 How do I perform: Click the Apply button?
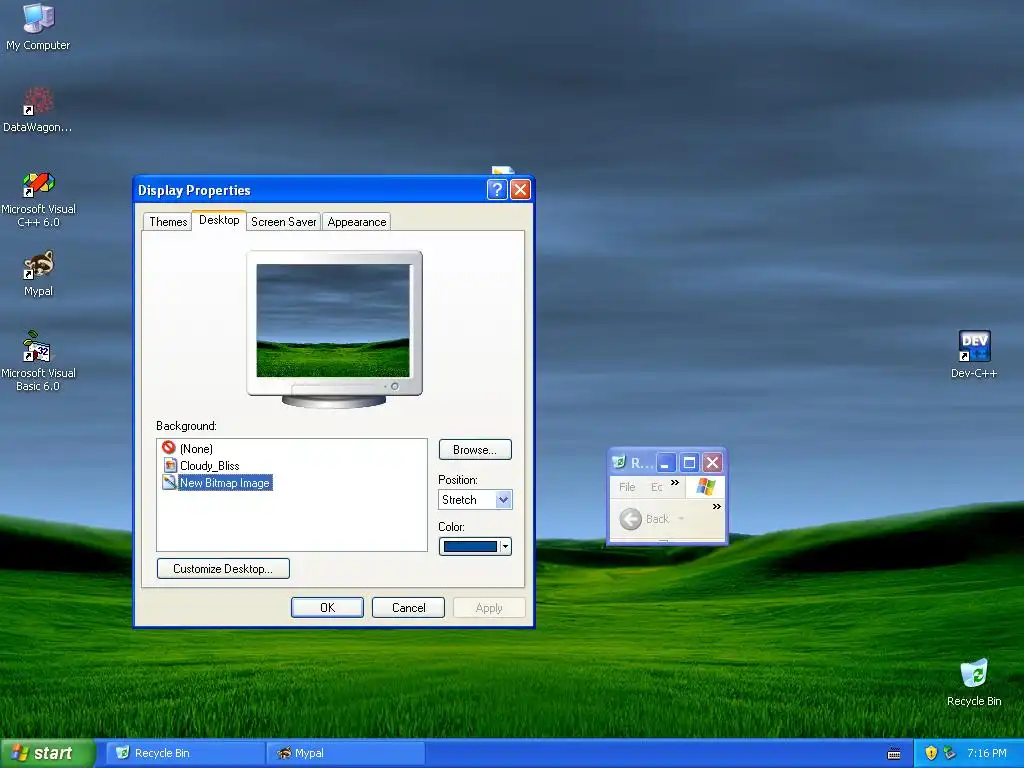pyautogui.click(x=489, y=607)
